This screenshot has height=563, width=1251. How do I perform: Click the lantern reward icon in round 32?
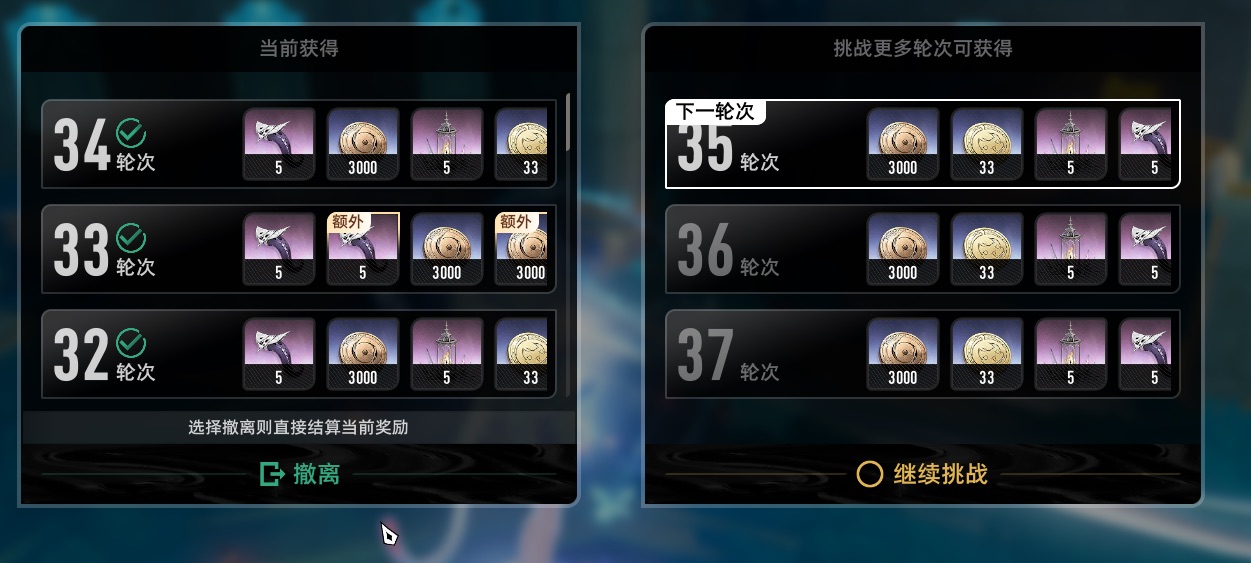(447, 354)
